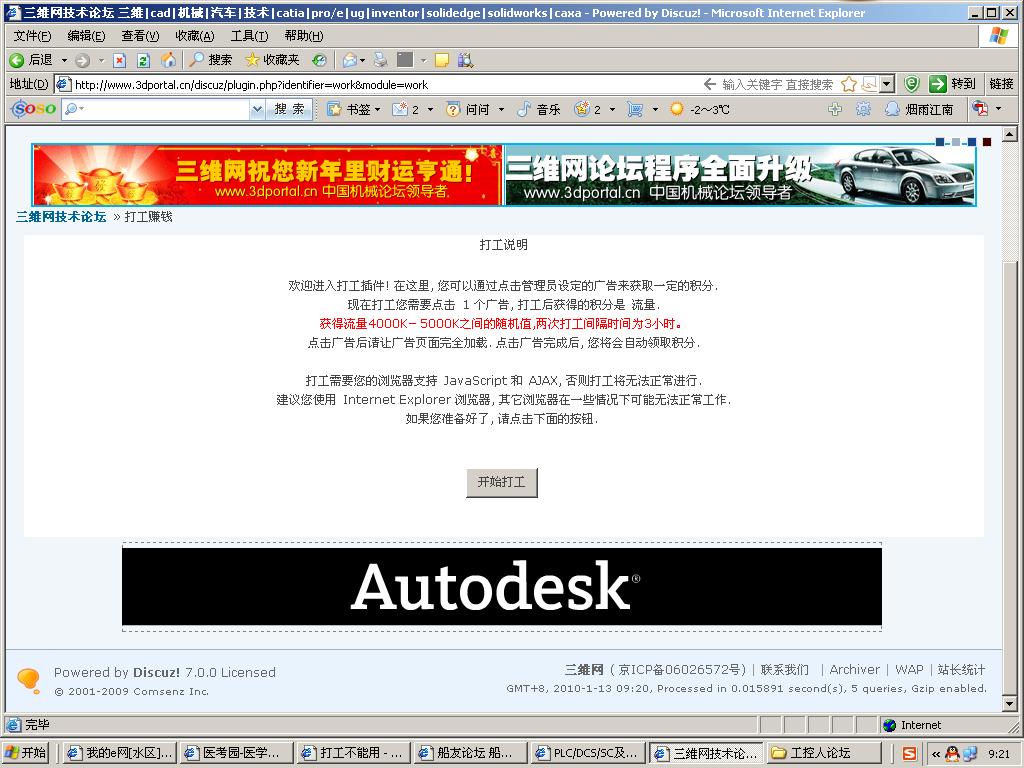
Task: Click the SOSO 搜索 button
Action: 289,109
